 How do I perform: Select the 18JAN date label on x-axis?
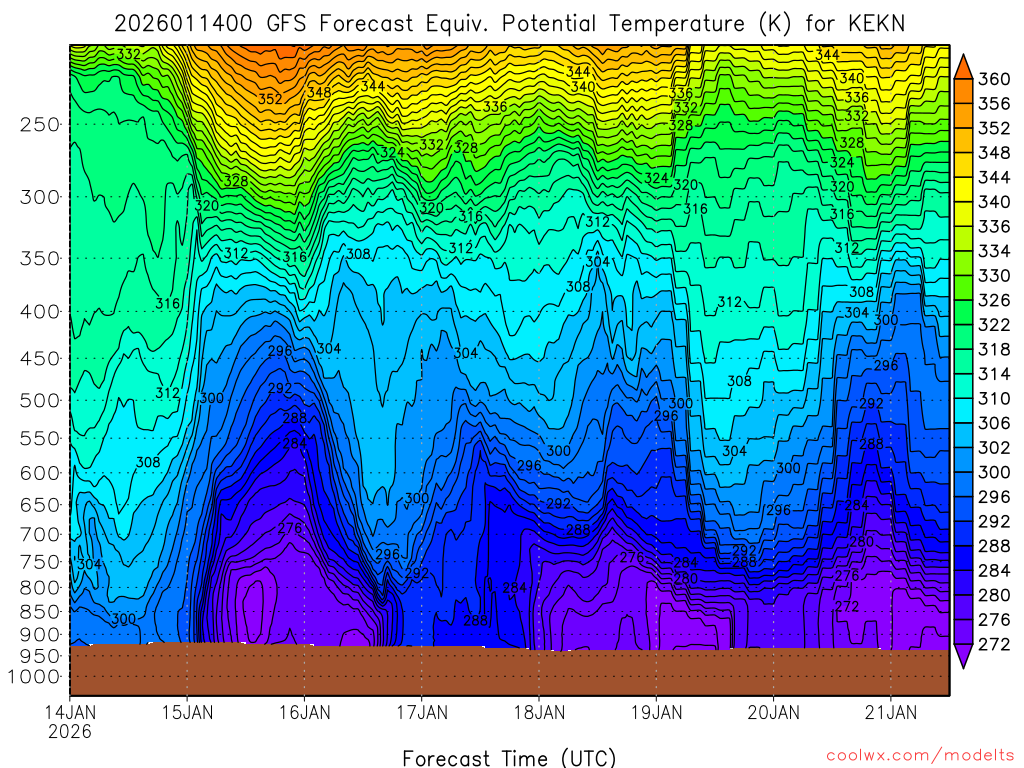(x=539, y=712)
